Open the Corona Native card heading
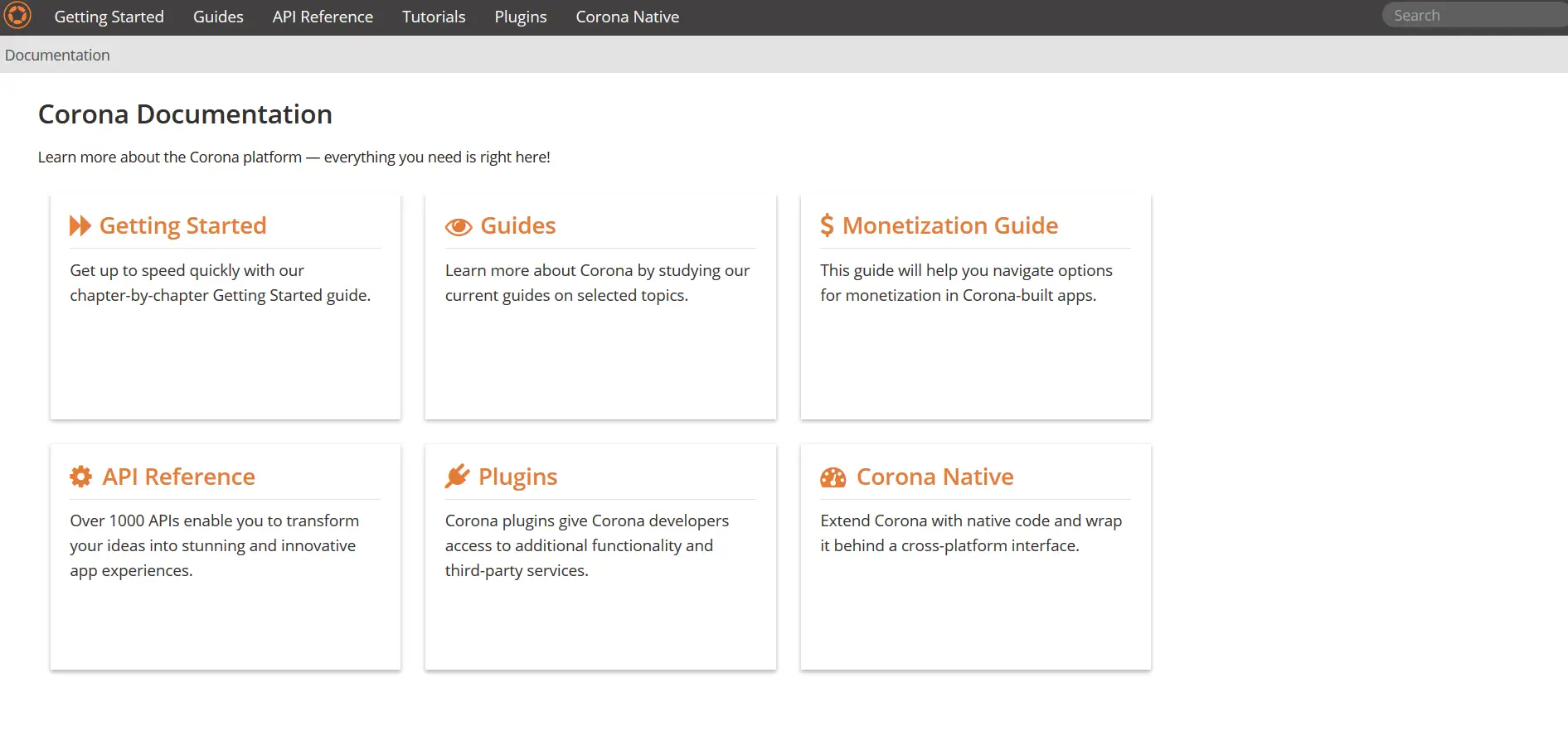Screen dimensions: 1568x731 point(935,477)
